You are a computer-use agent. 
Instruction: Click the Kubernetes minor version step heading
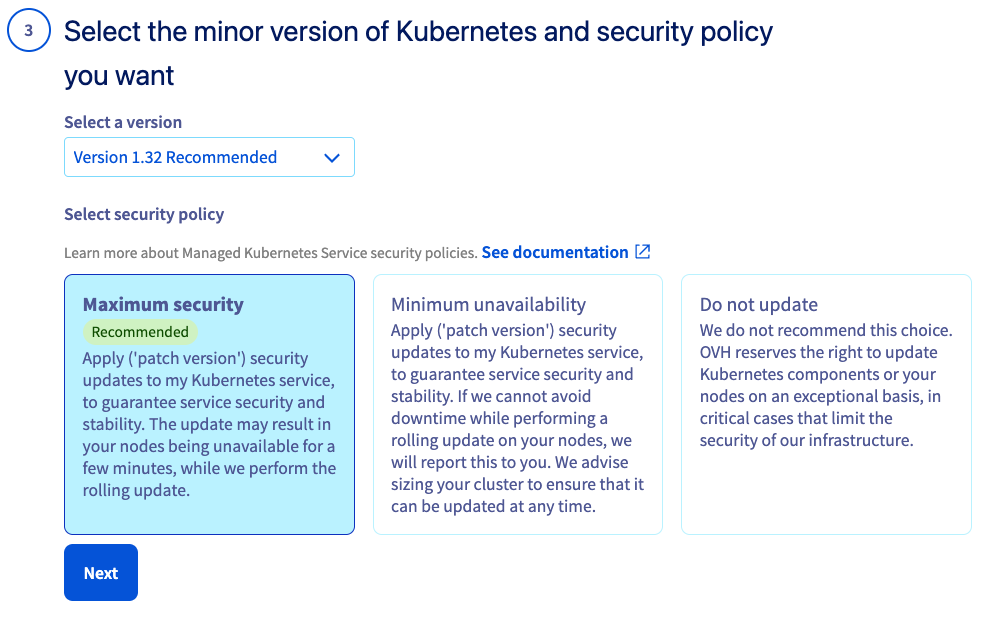pyautogui.click(x=418, y=53)
